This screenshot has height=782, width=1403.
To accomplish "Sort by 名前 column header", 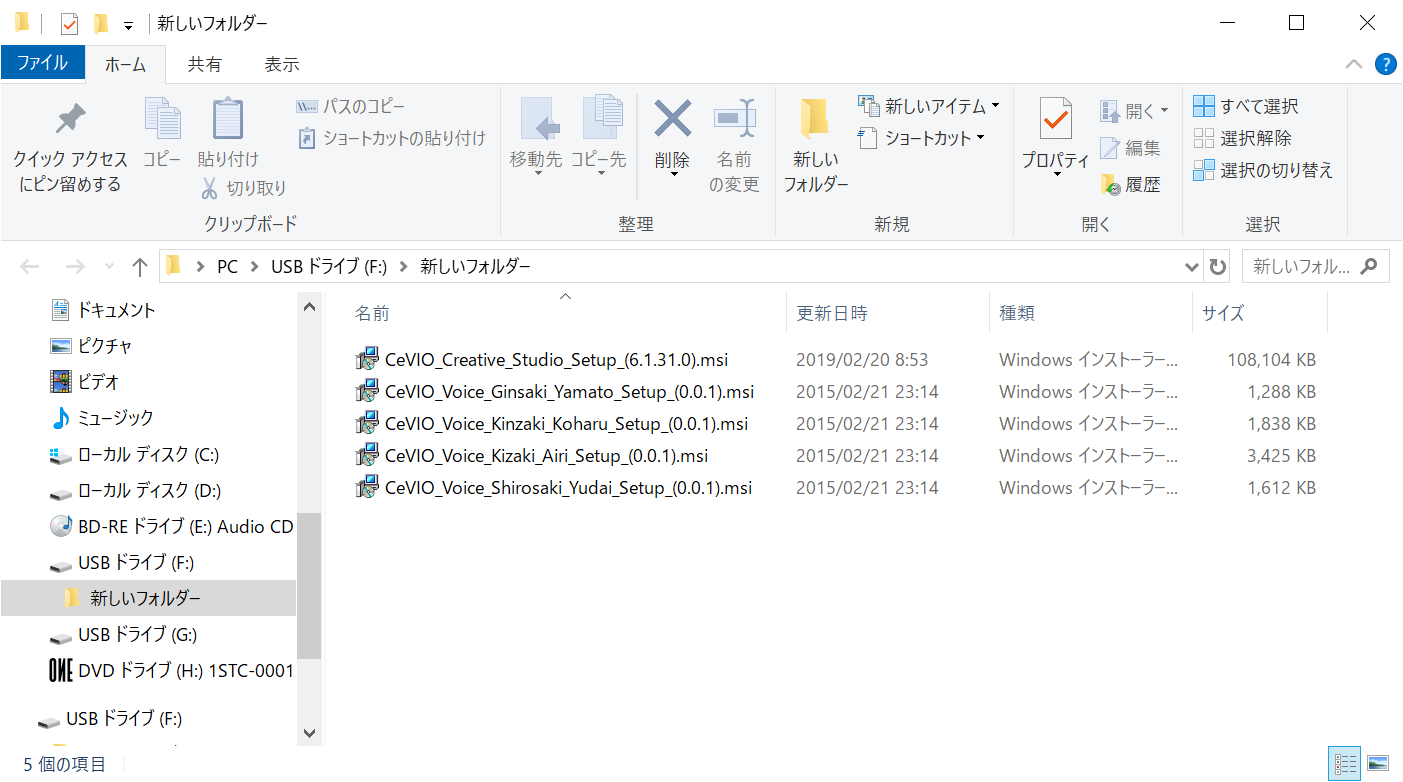I will click(x=372, y=314).
